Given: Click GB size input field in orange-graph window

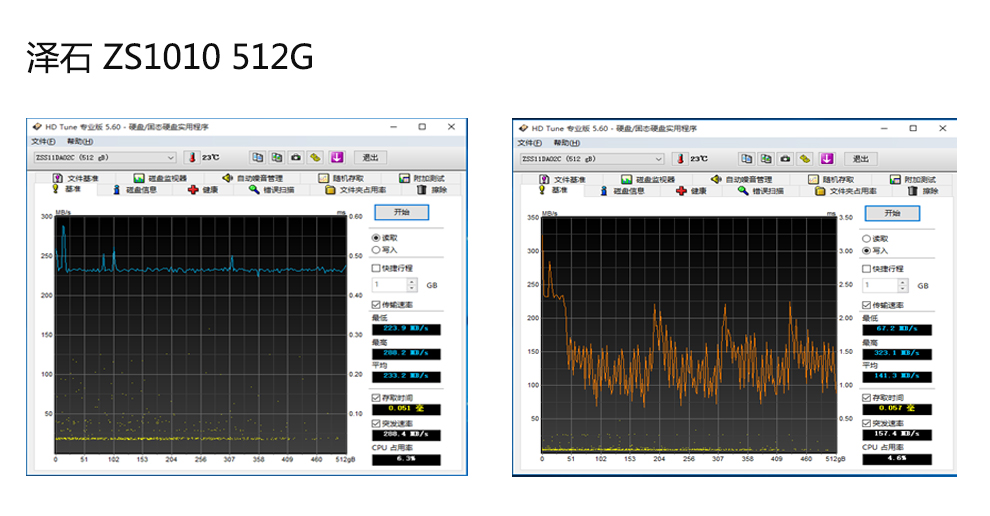Looking at the screenshot, I should tap(880, 285).
